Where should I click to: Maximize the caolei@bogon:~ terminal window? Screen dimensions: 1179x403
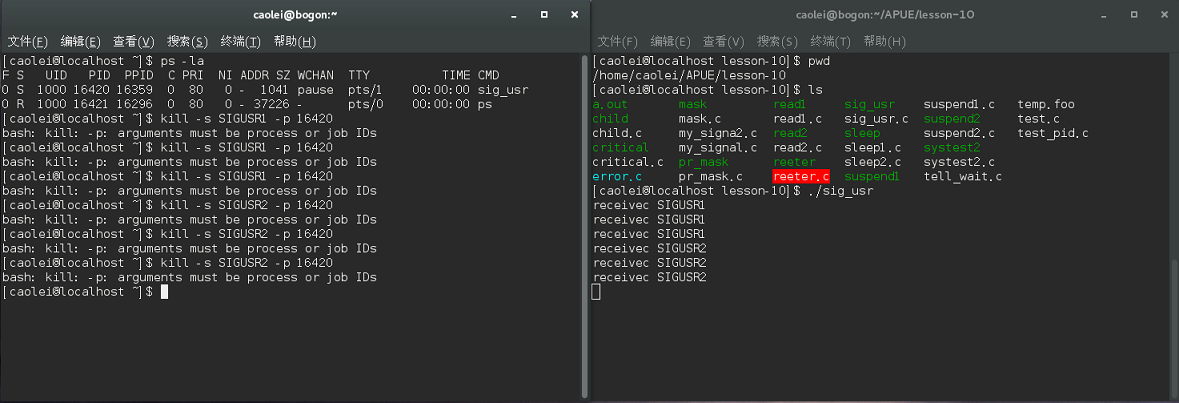544,14
